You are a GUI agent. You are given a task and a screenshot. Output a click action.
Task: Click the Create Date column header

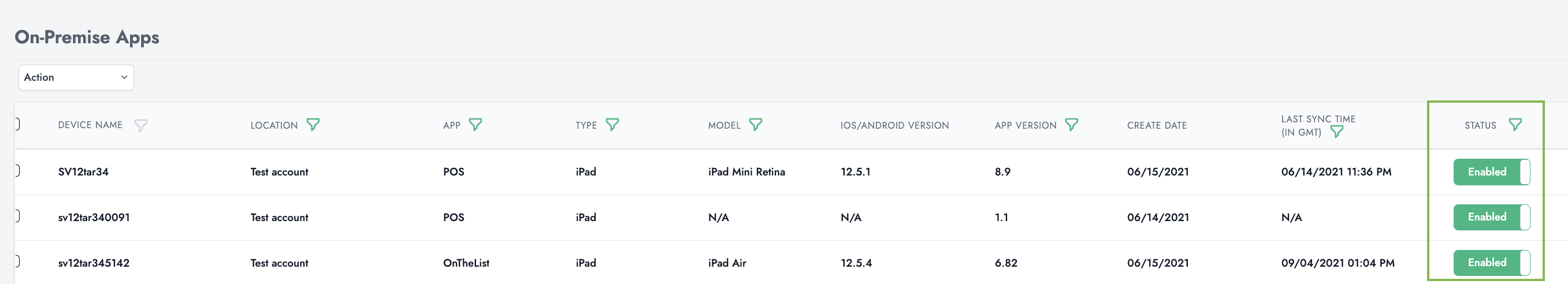click(x=1157, y=125)
